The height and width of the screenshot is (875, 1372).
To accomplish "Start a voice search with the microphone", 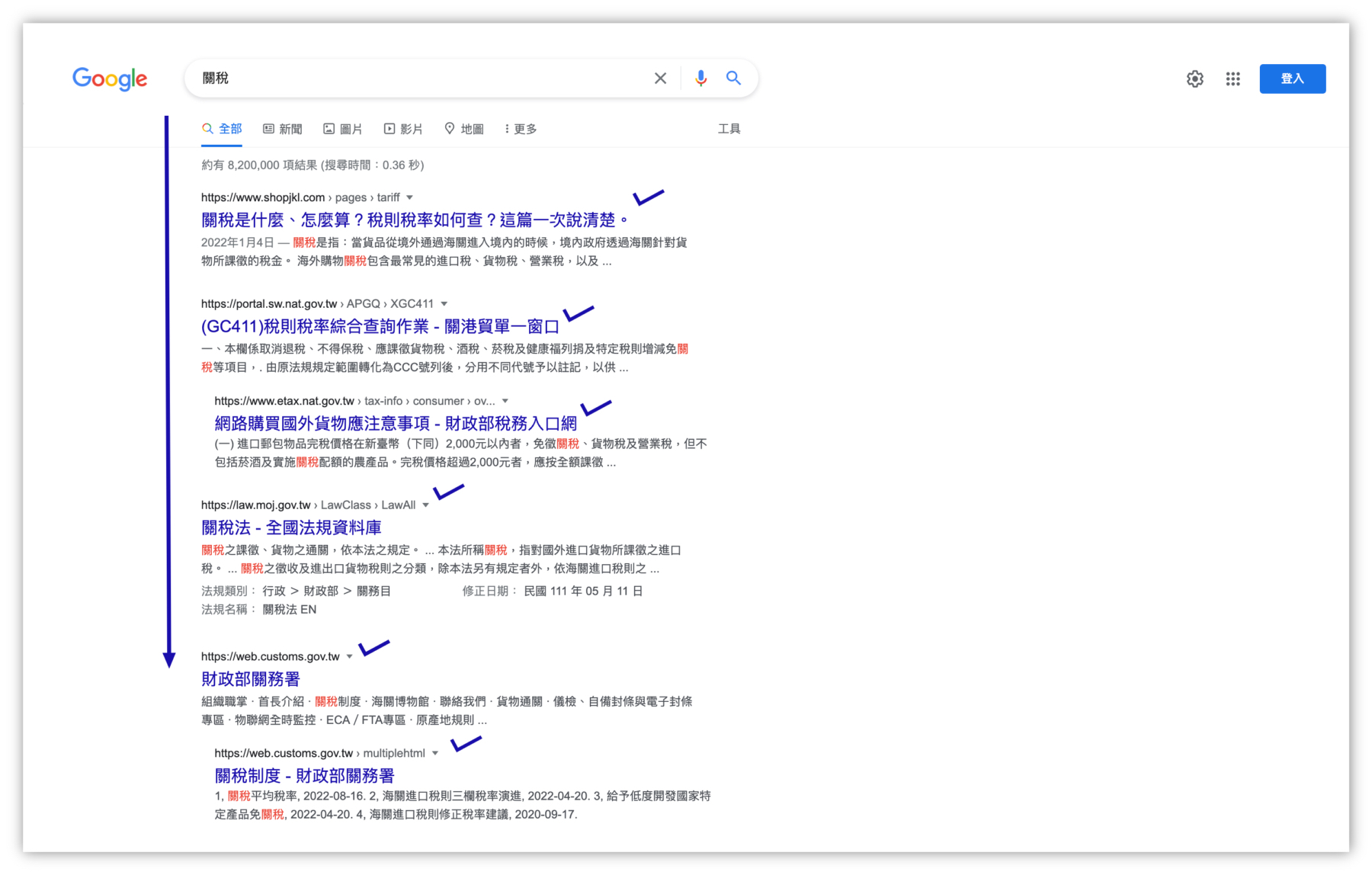I will (700, 77).
